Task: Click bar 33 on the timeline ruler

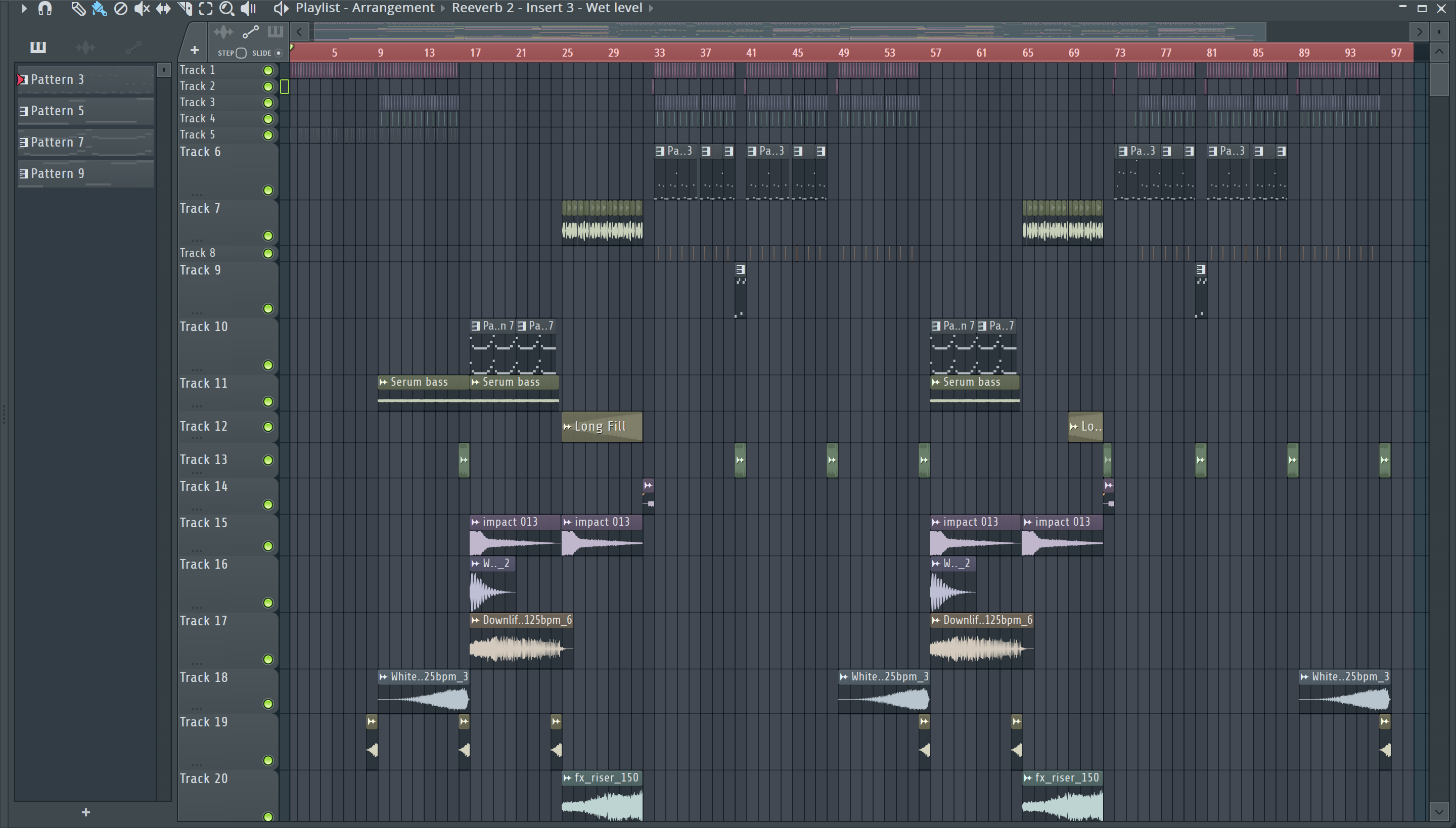Action: point(659,53)
